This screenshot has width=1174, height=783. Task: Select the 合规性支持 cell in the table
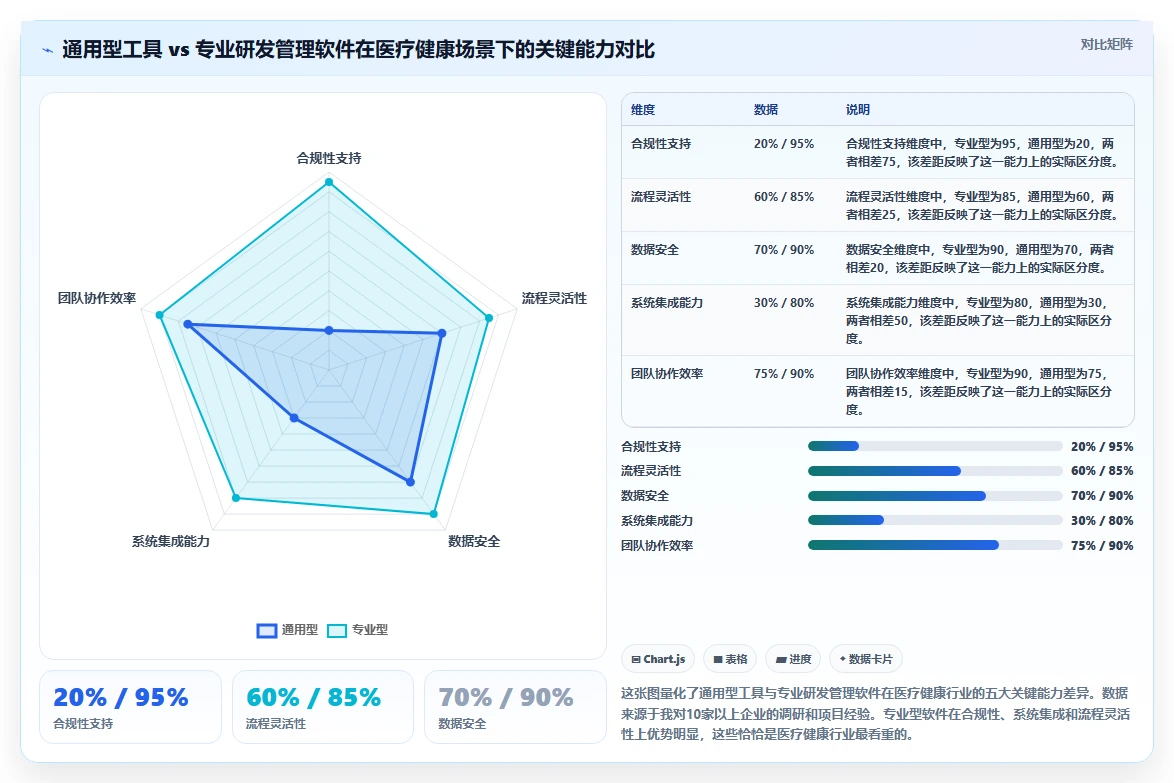tap(660, 144)
